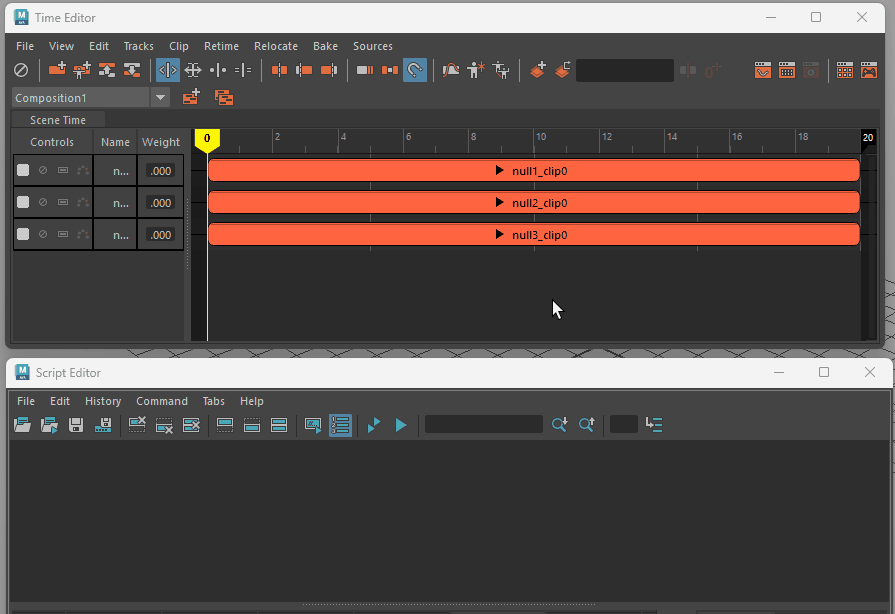Screen dimensions: 895x614
Task: Click the first track's Weight value field
Action: (x=160, y=171)
